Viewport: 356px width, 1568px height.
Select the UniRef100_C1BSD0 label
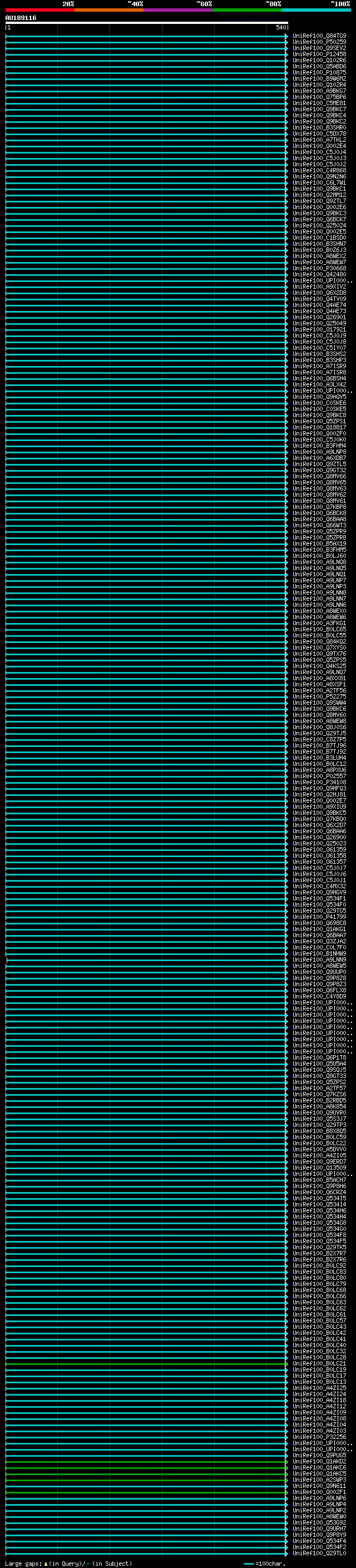(319, 238)
